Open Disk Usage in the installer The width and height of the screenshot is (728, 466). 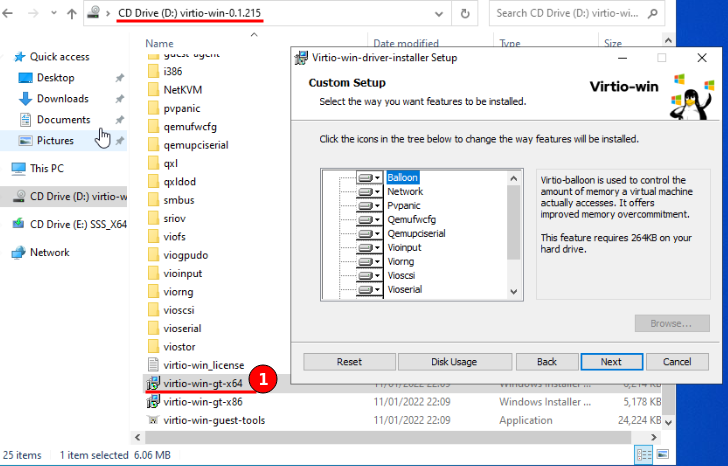click(454, 362)
